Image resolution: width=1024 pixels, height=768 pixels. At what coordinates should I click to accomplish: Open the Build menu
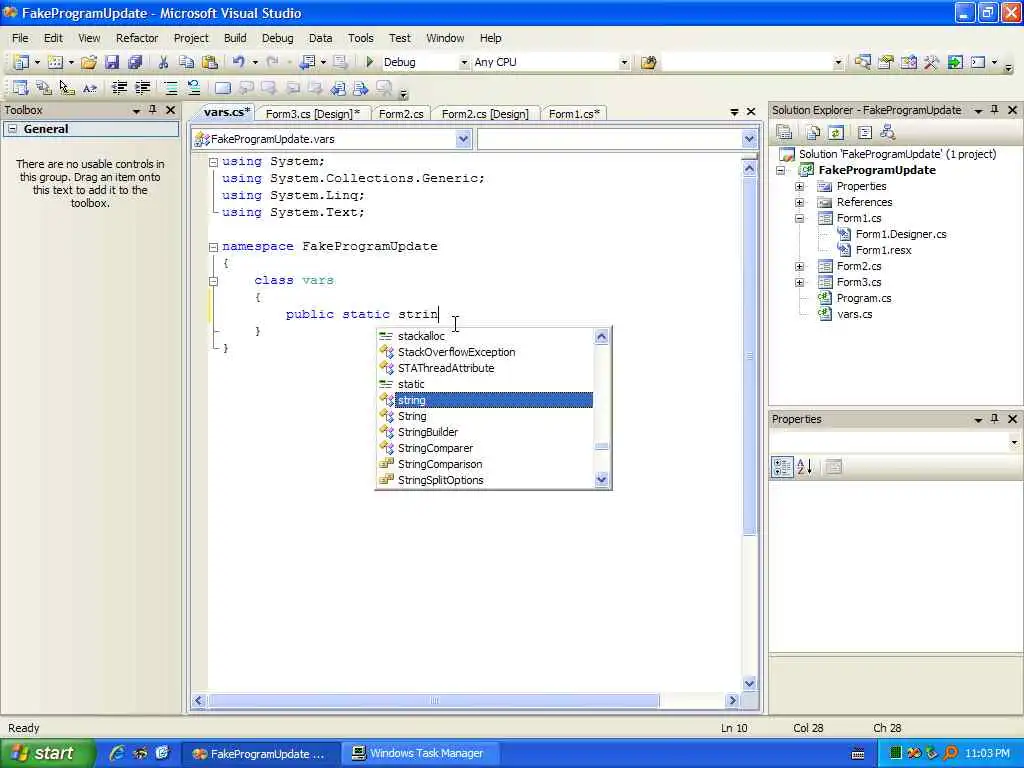pyautogui.click(x=235, y=38)
